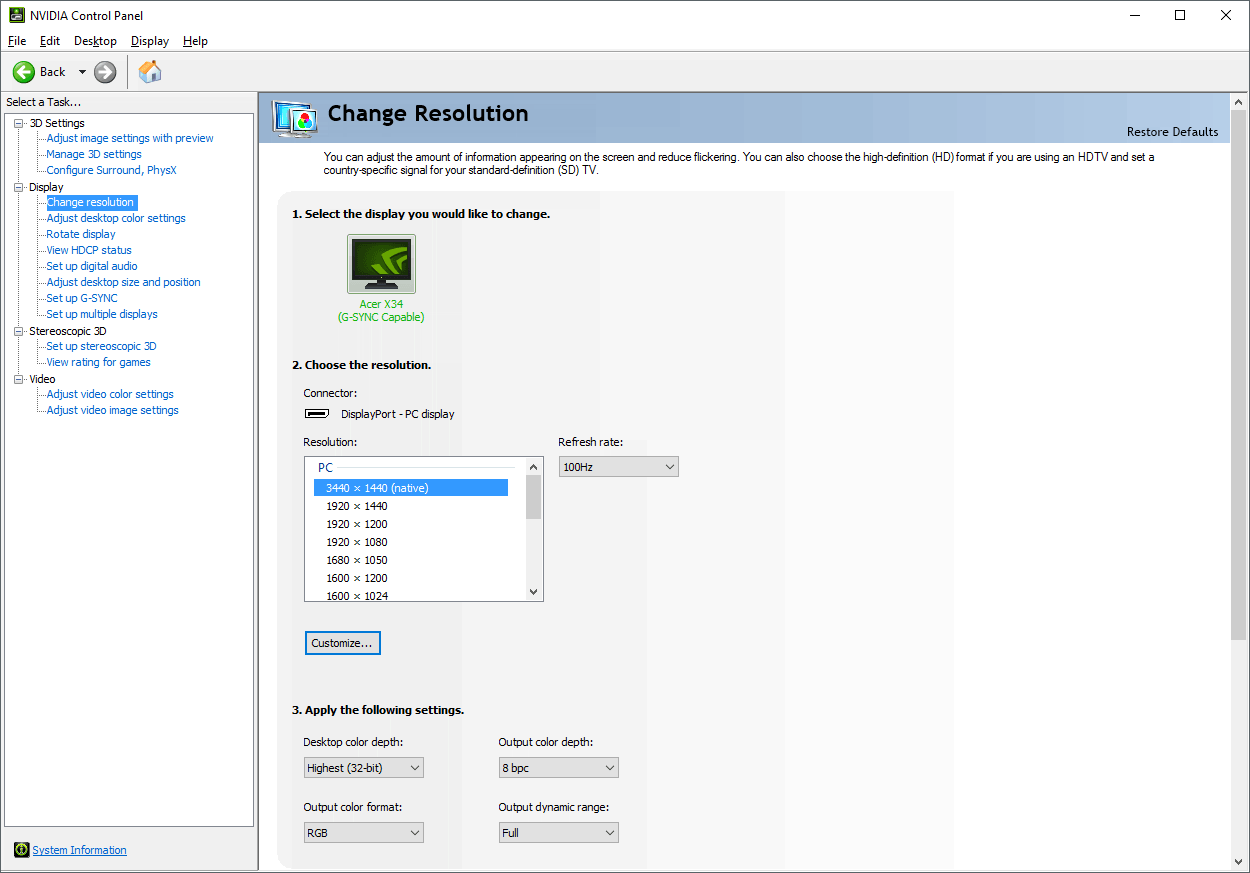Viewport: 1250px width, 873px height.
Task: Open Adjust video image settings
Action: coord(112,410)
